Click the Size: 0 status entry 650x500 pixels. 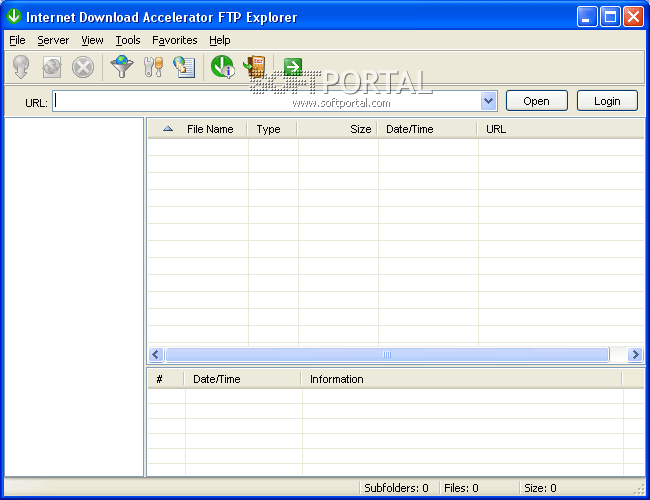pos(540,488)
